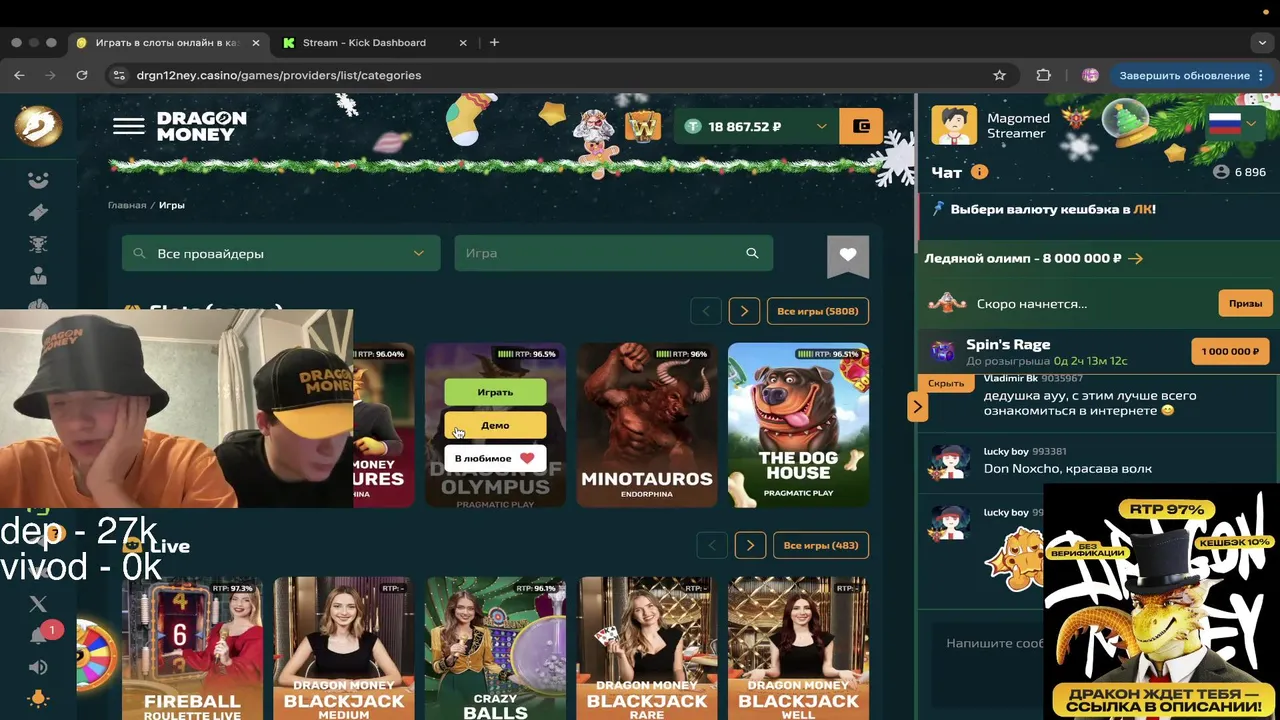
Task: Go back with the browser back arrow
Action: pos(19,75)
